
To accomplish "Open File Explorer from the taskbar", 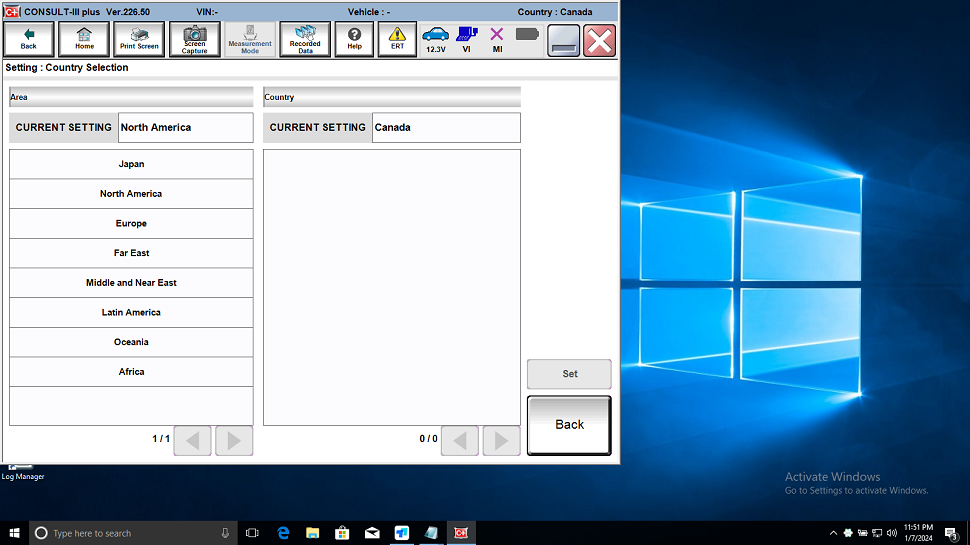I will coord(312,533).
